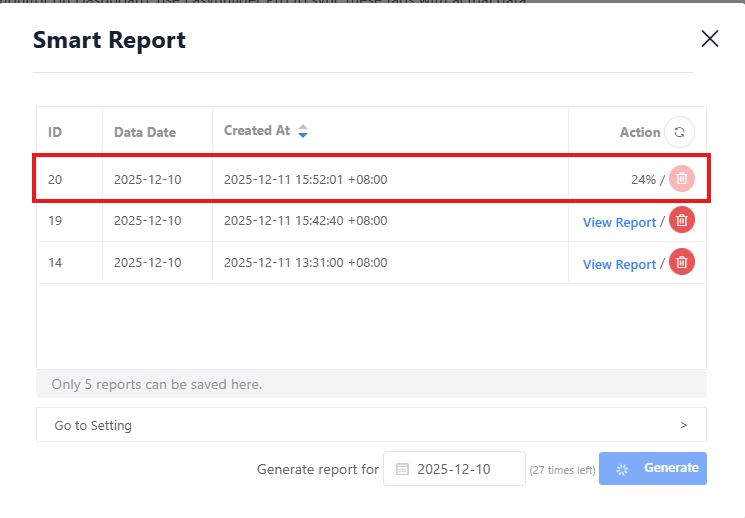The height and width of the screenshot is (518, 745).
Task: Delete the report with ID 20
Action: (x=682, y=179)
